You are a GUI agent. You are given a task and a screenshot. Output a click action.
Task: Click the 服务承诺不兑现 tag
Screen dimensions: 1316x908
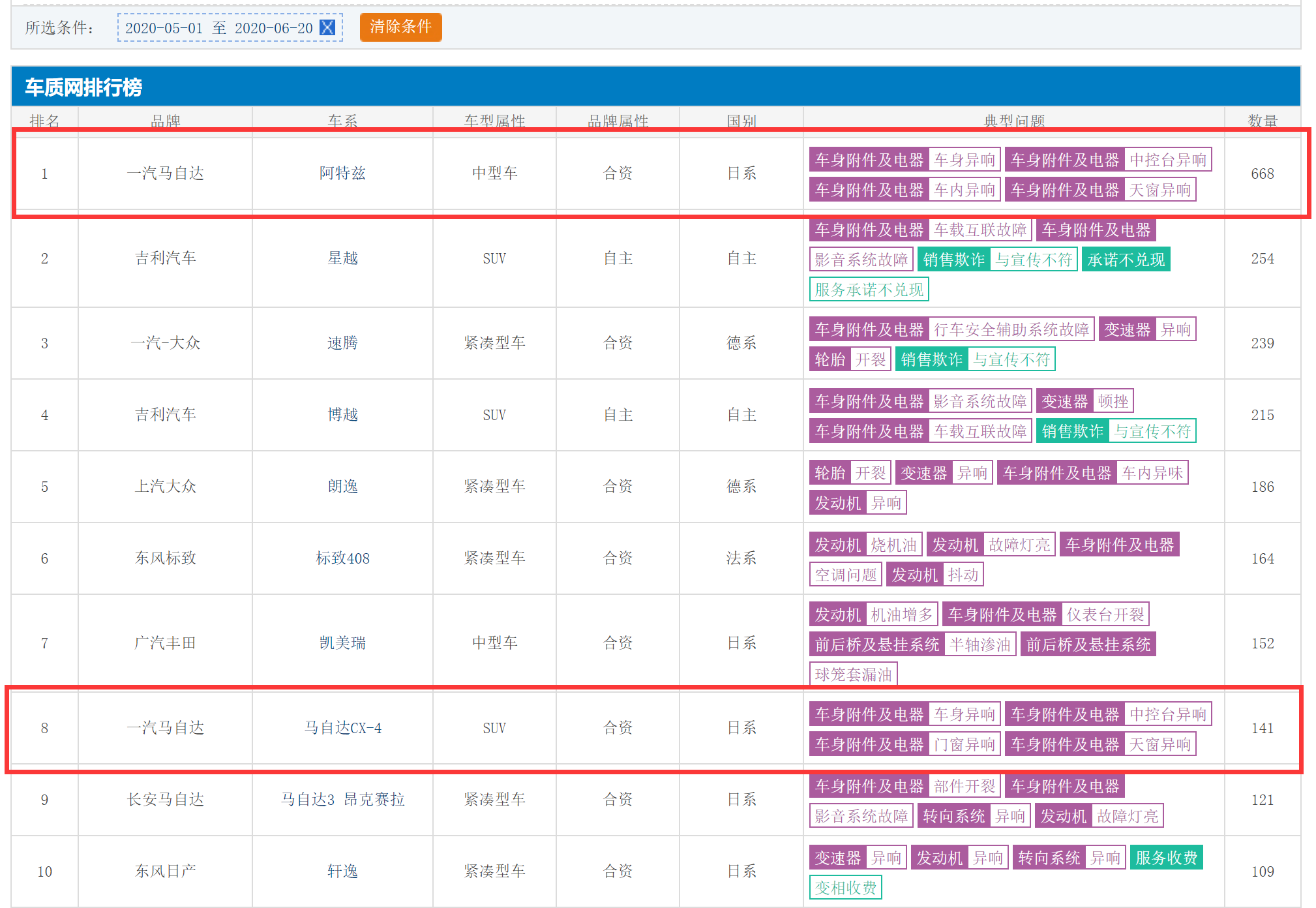click(869, 290)
